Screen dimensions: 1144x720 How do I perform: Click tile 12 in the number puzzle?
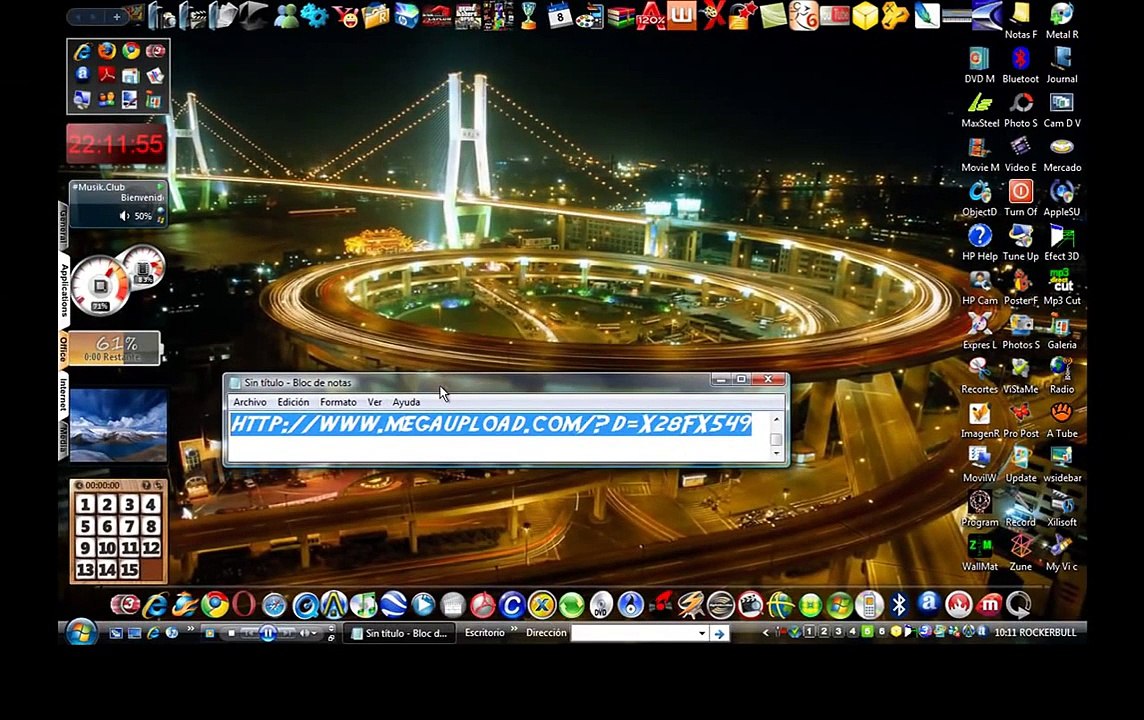click(x=151, y=548)
